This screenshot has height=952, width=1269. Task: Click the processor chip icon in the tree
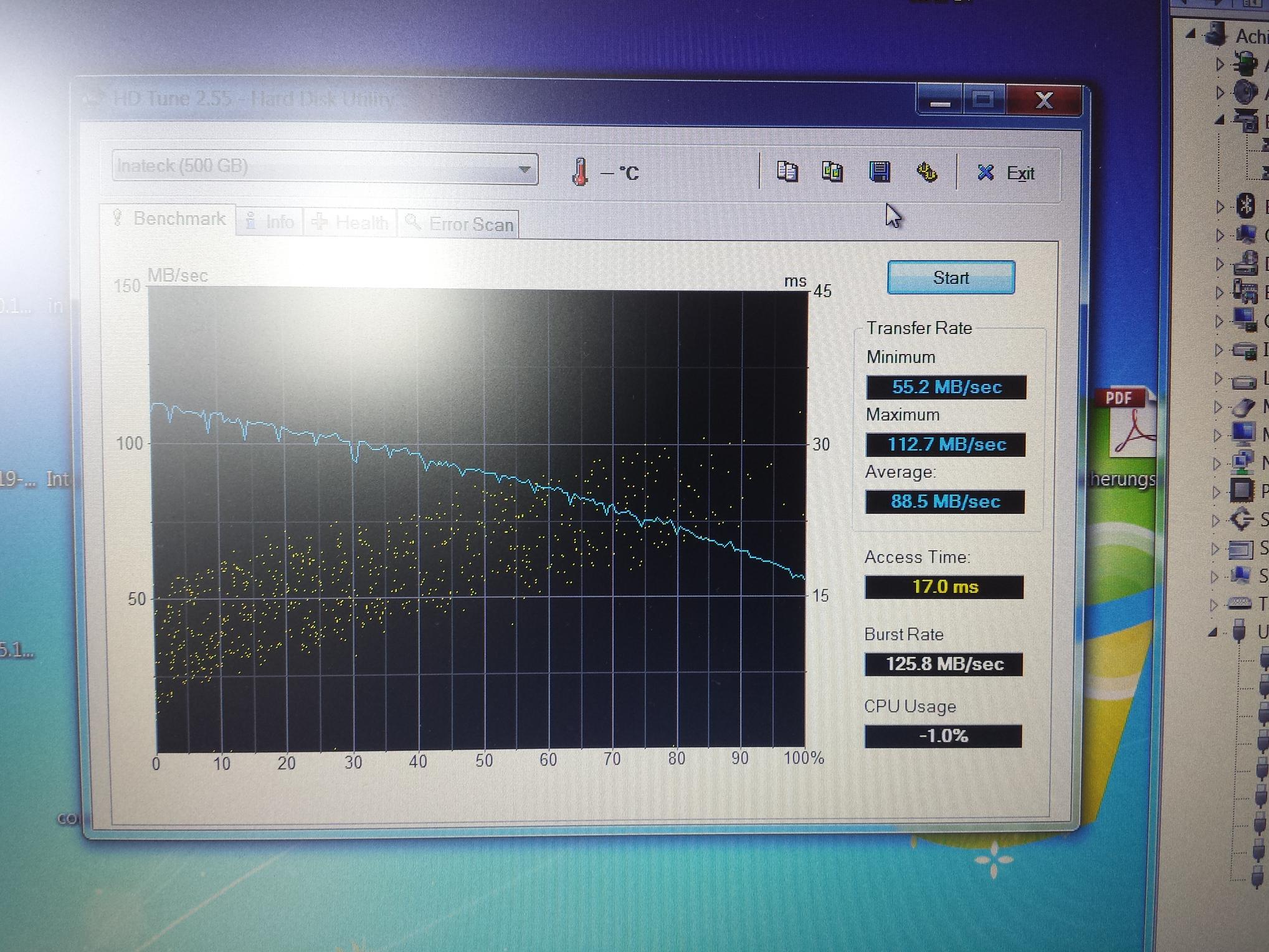[1241, 490]
